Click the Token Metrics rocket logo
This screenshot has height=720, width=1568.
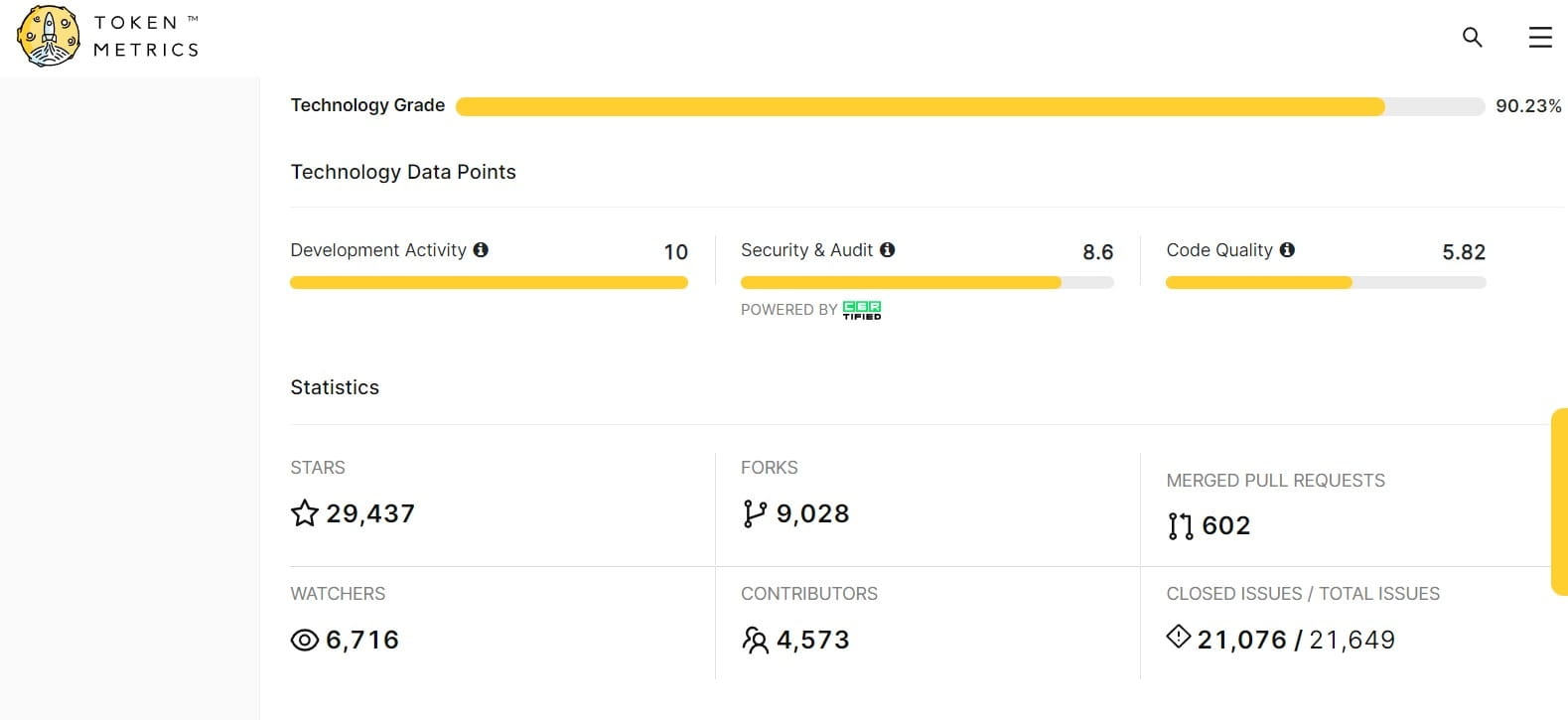click(x=49, y=37)
